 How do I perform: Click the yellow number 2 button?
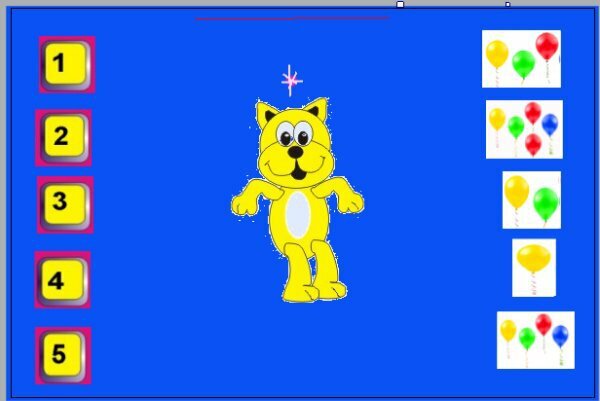click(x=64, y=138)
